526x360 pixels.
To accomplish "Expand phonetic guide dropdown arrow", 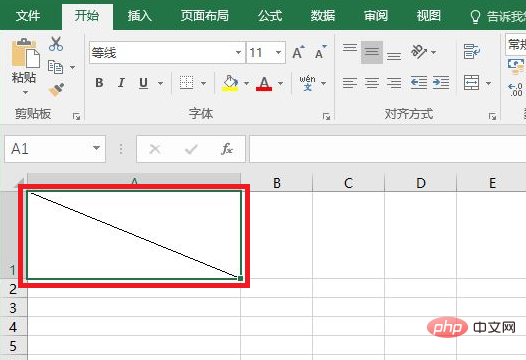I will tap(323, 83).
